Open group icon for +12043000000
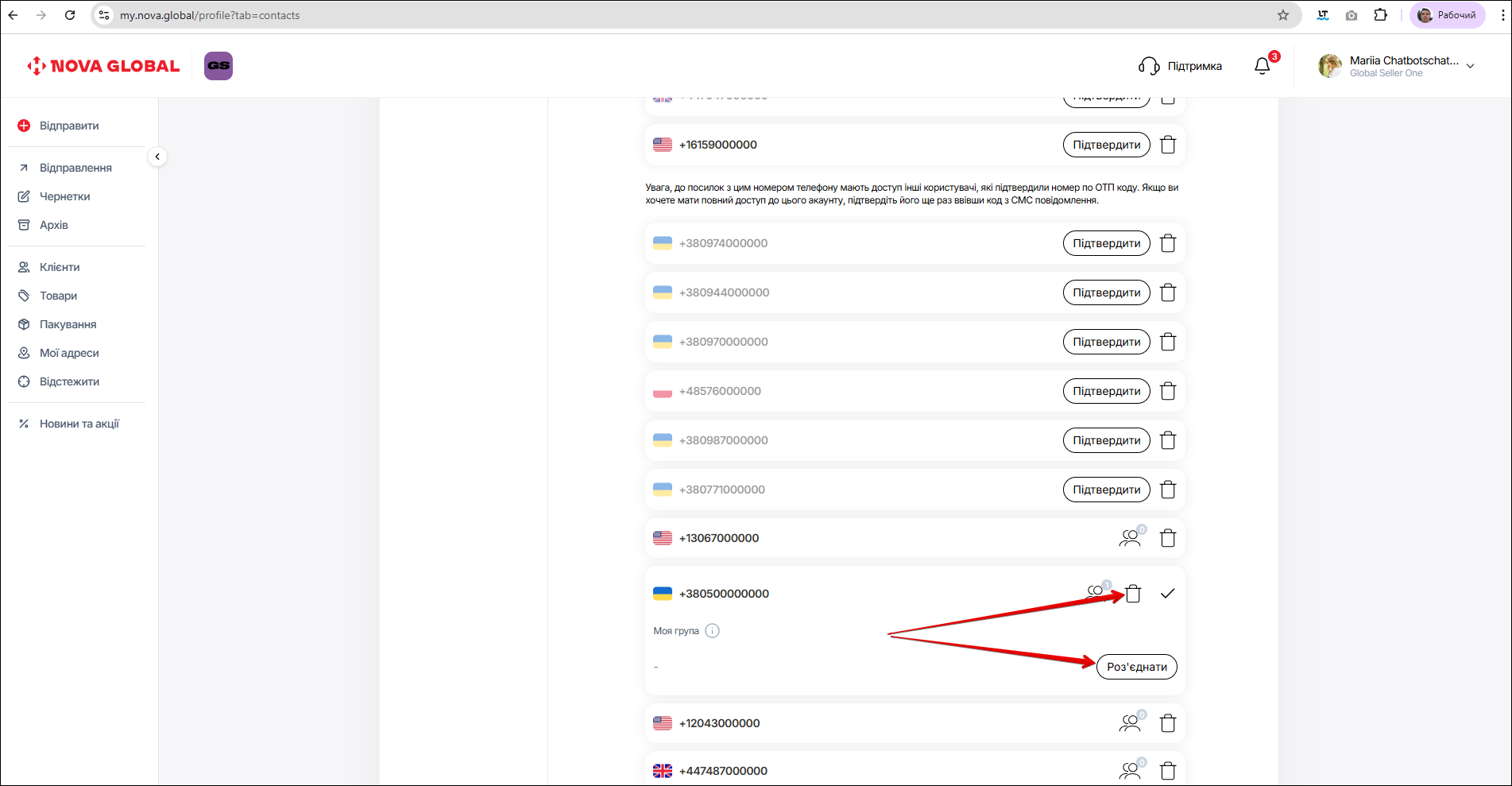The image size is (1512, 786). point(1131,722)
